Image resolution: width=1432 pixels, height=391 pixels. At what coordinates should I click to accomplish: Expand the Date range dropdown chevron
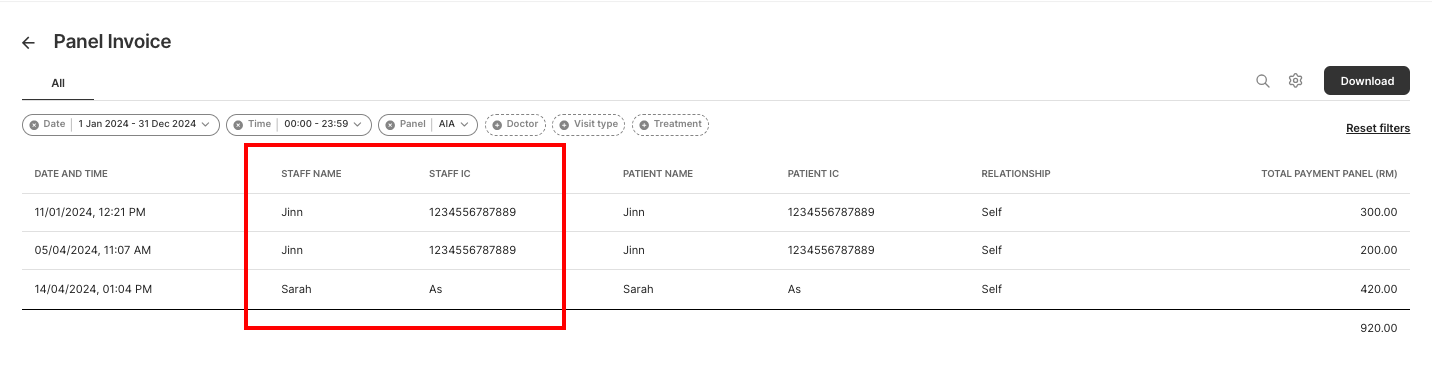pyautogui.click(x=206, y=125)
